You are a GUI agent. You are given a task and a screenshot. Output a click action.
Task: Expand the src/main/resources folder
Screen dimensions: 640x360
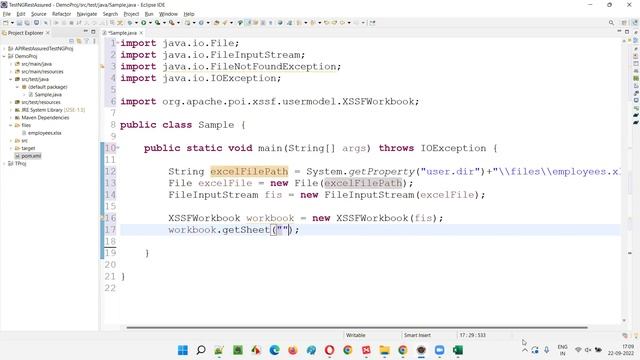coord(11,71)
